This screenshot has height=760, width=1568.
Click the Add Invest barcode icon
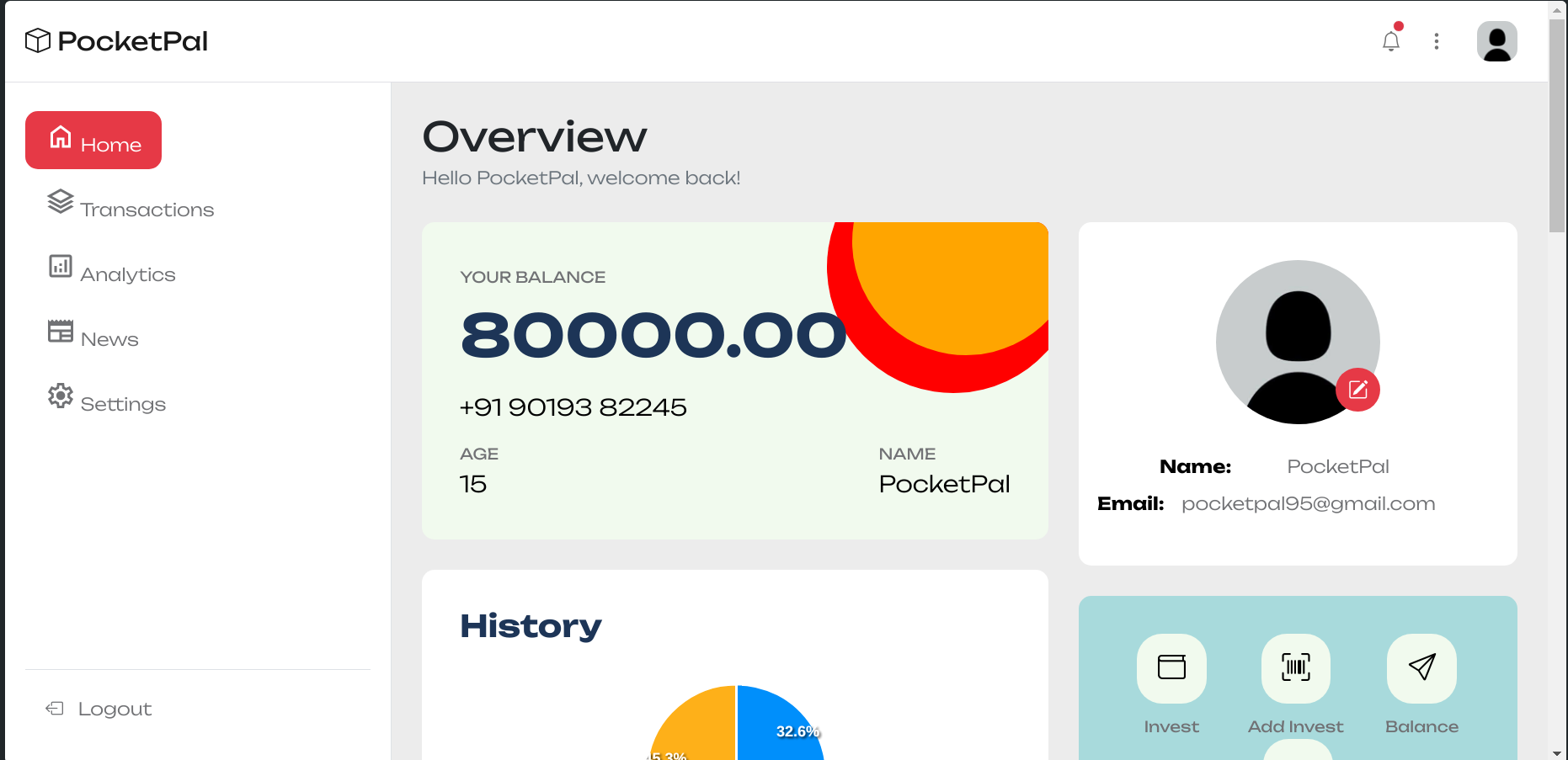pos(1296,667)
